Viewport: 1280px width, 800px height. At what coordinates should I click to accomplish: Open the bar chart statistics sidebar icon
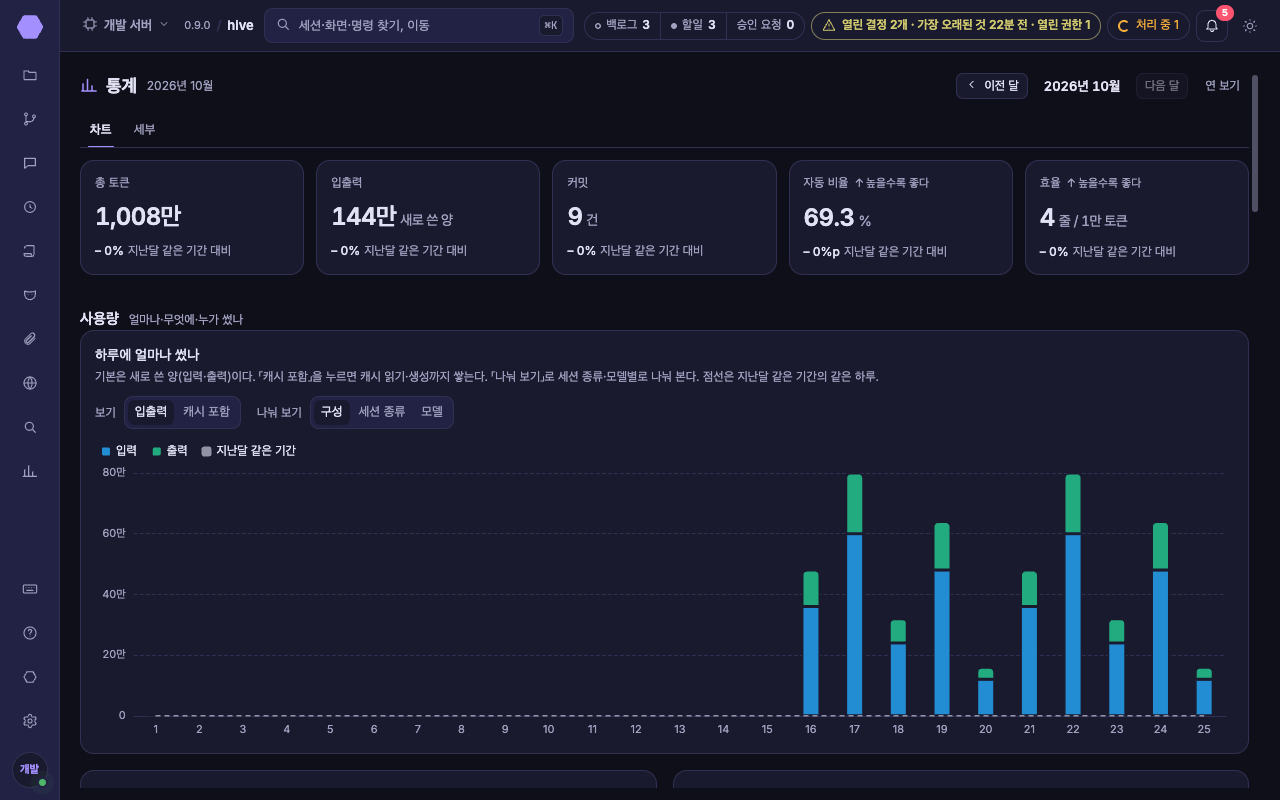pos(30,471)
